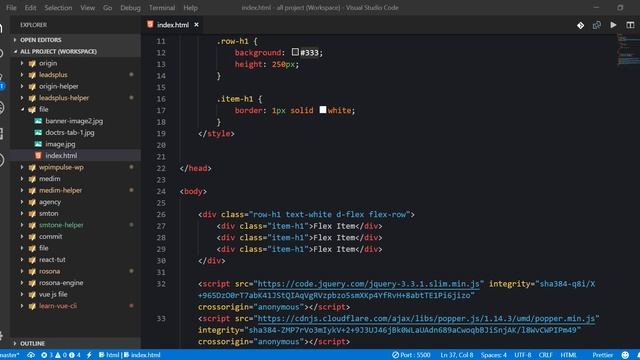The image size is (640, 360).
Task: Select the smtone-helper folder
Action: point(61,225)
